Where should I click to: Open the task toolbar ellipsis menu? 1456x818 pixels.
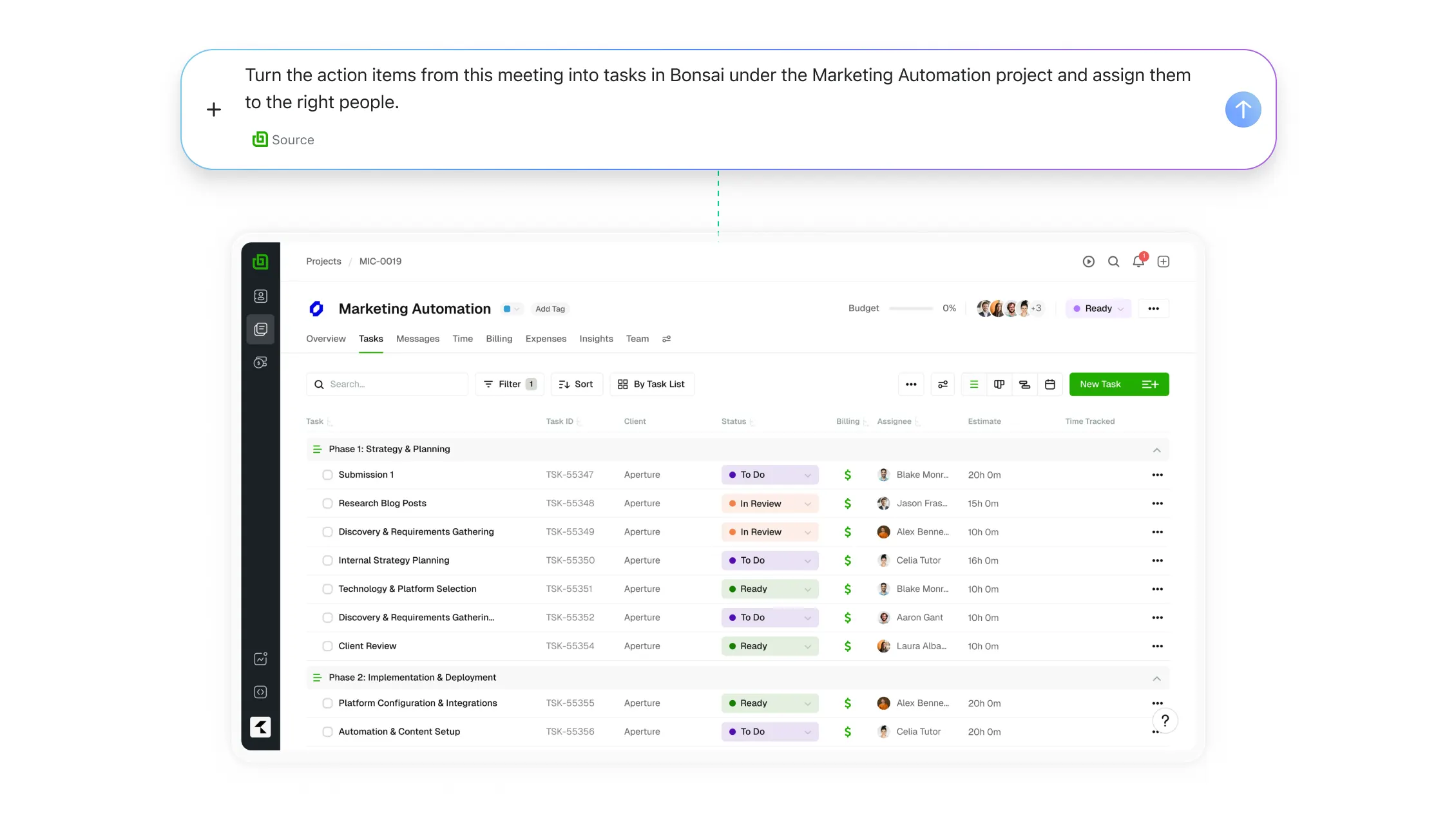click(911, 385)
